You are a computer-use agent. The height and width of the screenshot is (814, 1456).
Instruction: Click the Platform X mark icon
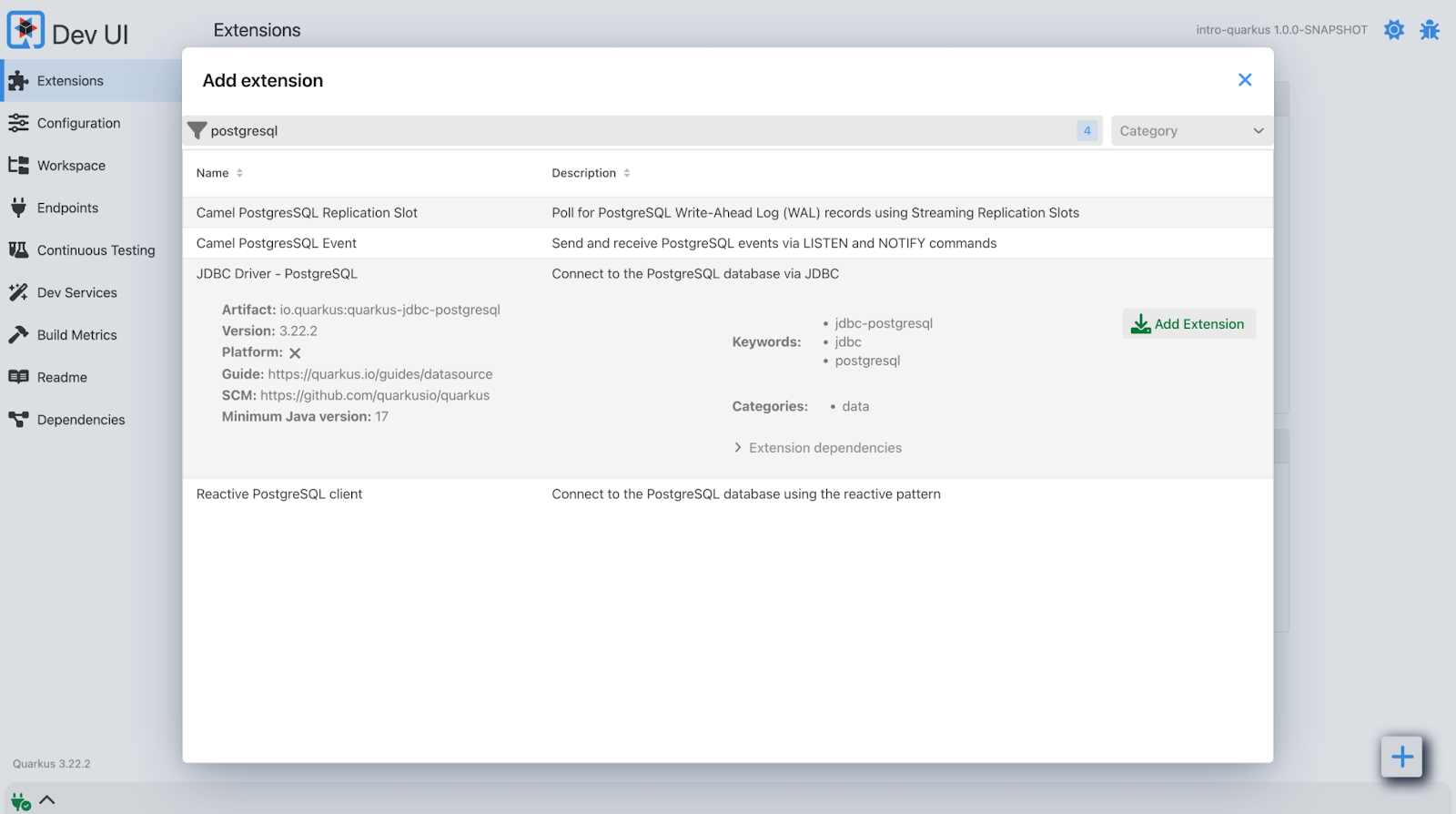[x=295, y=353]
